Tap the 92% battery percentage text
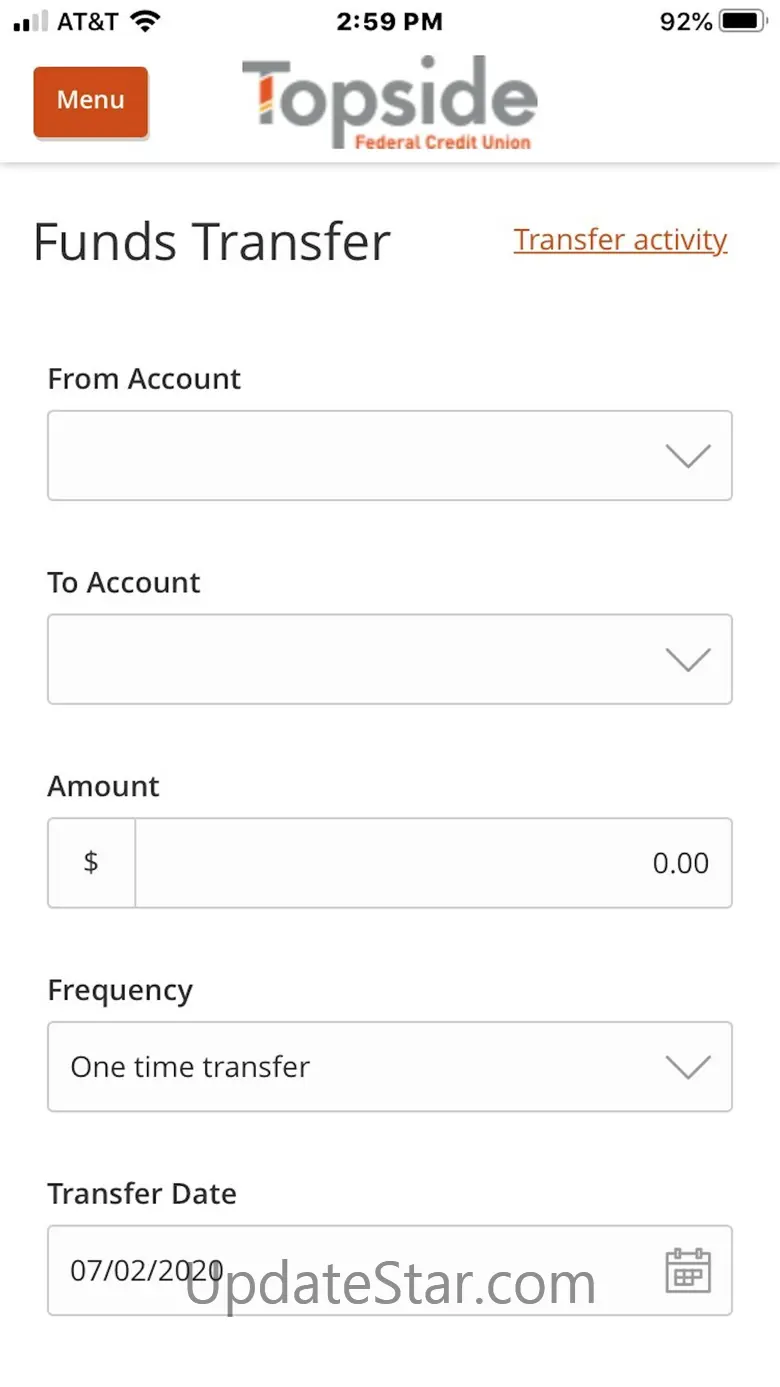This screenshot has width=780, height=1387. (x=685, y=21)
